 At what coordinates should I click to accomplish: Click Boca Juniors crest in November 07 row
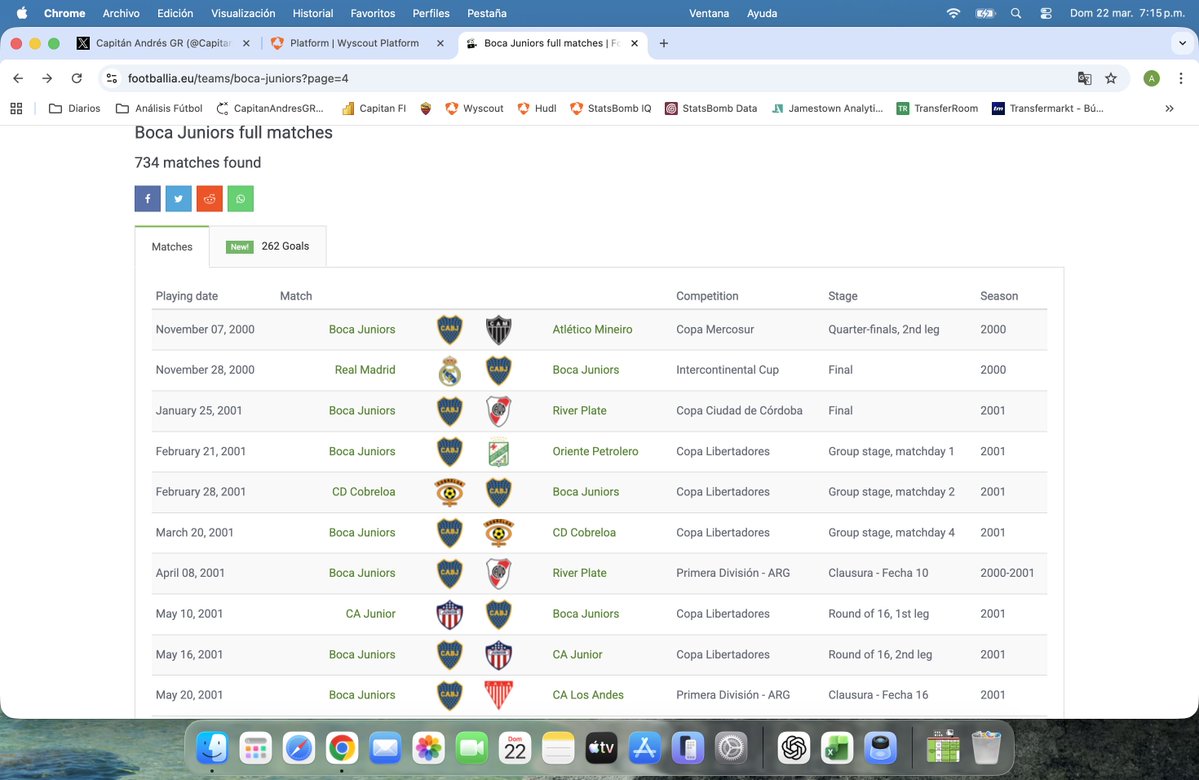450,330
